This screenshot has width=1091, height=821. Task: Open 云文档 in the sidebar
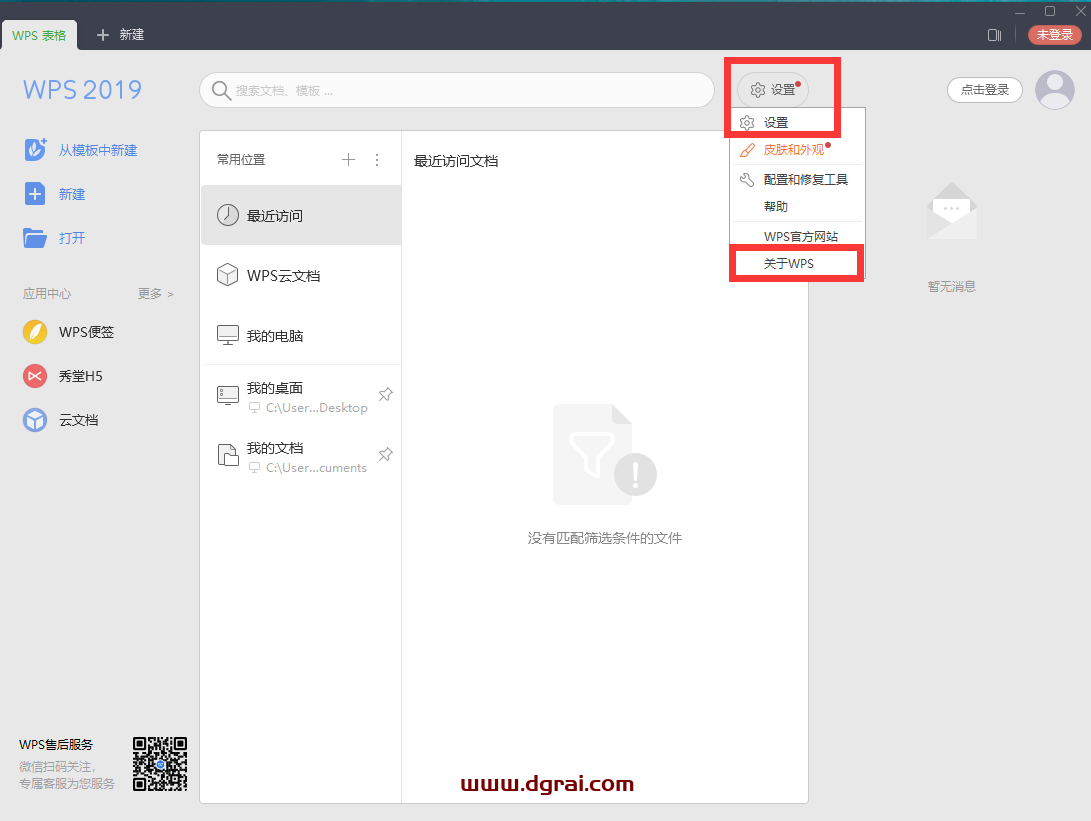(63, 420)
